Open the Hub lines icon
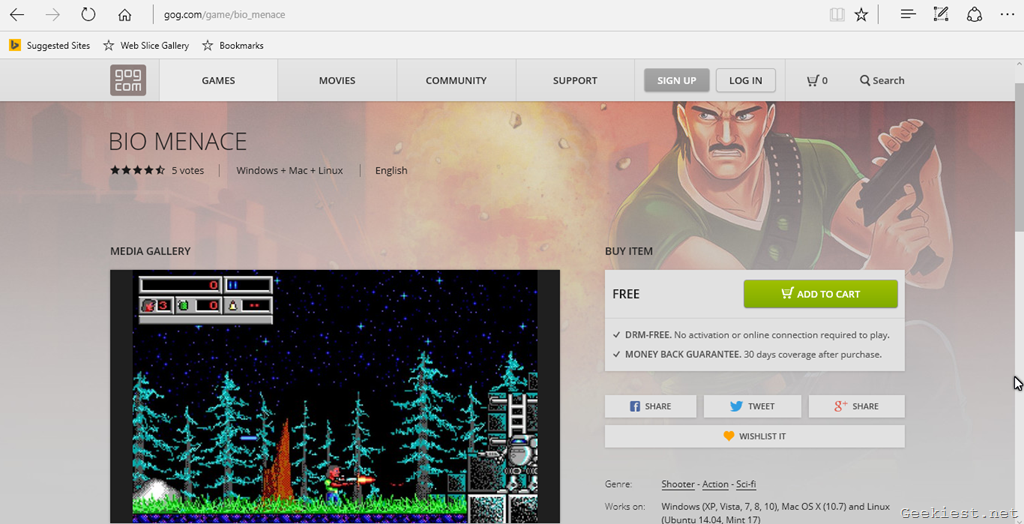The image size is (1024, 524). pos(907,15)
